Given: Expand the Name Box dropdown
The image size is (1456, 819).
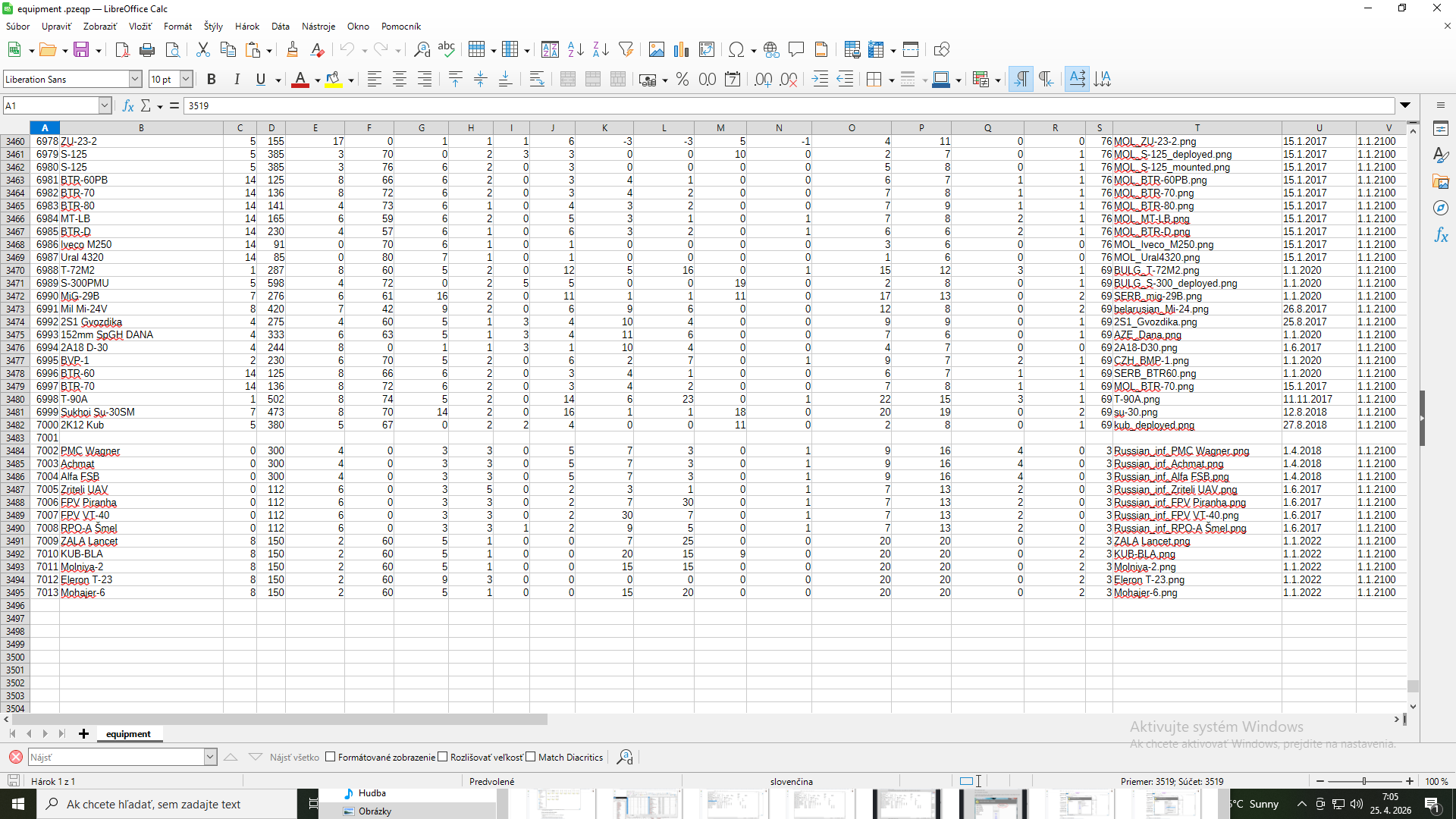Looking at the screenshot, I should (x=105, y=105).
